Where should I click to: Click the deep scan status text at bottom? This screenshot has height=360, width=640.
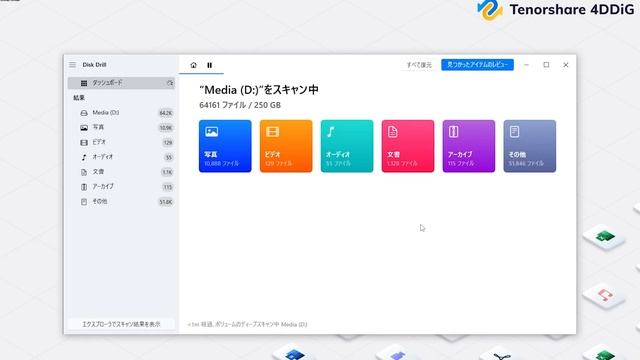coord(247,324)
